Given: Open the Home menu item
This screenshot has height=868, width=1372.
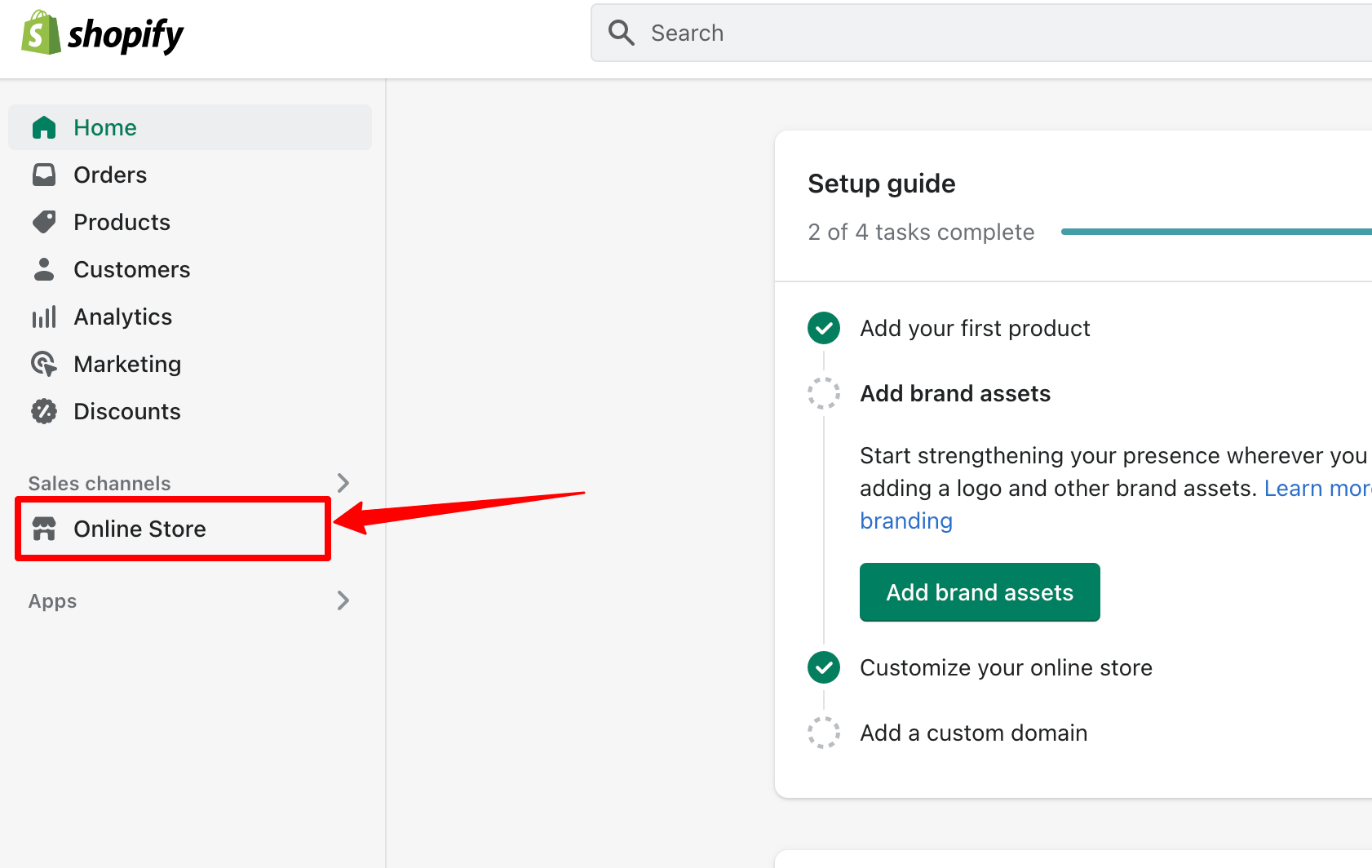Looking at the screenshot, I should tap(105, 127).
